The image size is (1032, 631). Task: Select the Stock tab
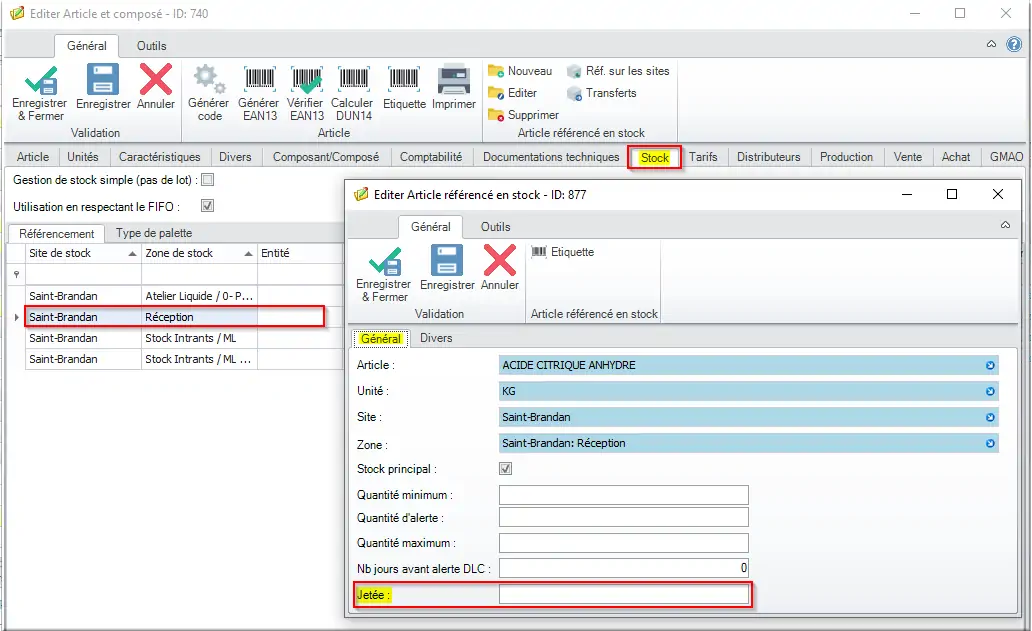click(655, 158)
